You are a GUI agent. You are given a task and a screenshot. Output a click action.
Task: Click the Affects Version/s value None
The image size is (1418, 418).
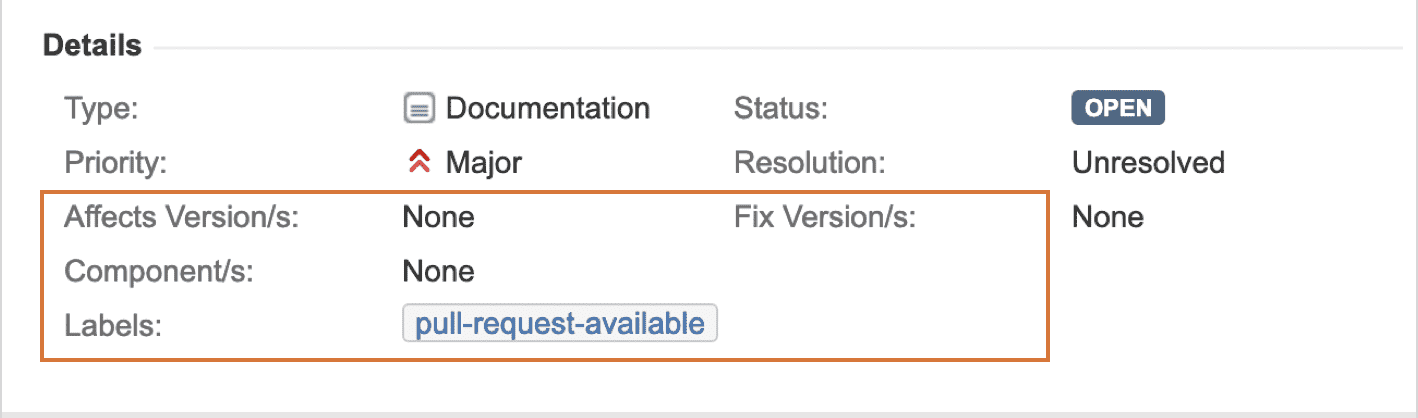(438, 217)
